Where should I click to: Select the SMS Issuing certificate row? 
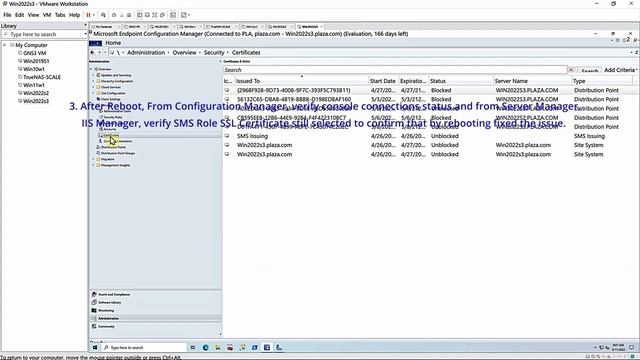tap(431, 136)
